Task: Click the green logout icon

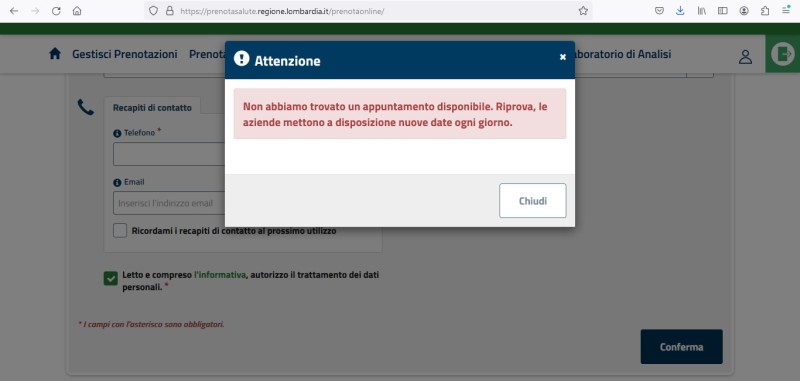Action: tap(783, 54)
